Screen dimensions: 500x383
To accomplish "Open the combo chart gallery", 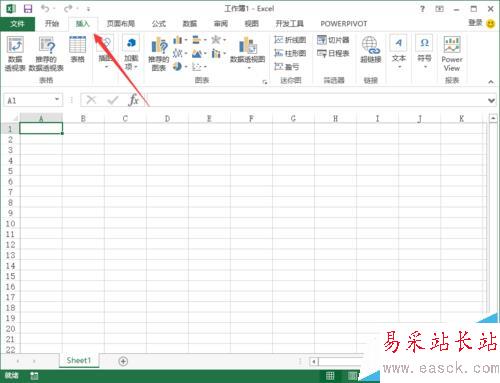I will pos(218,53).
